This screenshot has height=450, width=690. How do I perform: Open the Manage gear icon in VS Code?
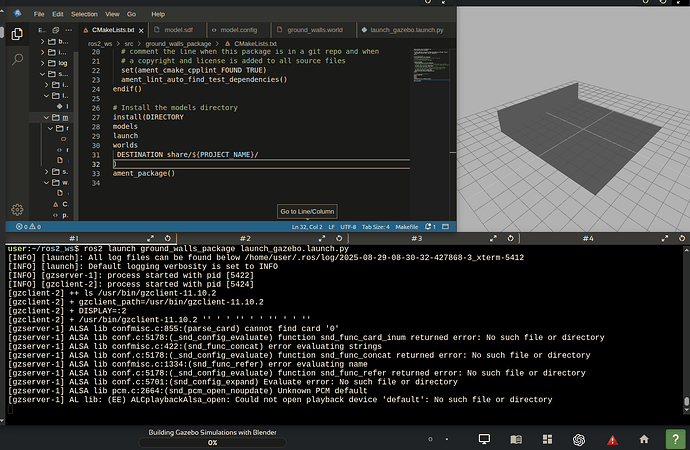pos(17,209)
